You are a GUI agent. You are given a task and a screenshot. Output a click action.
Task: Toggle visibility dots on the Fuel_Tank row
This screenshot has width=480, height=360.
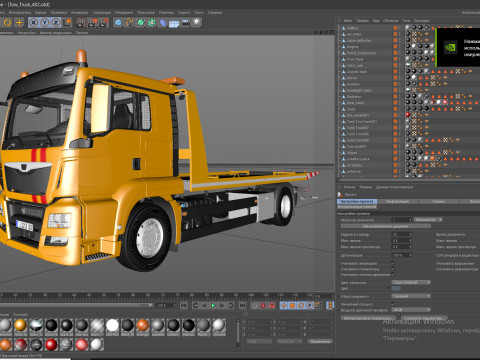[400, 59]
